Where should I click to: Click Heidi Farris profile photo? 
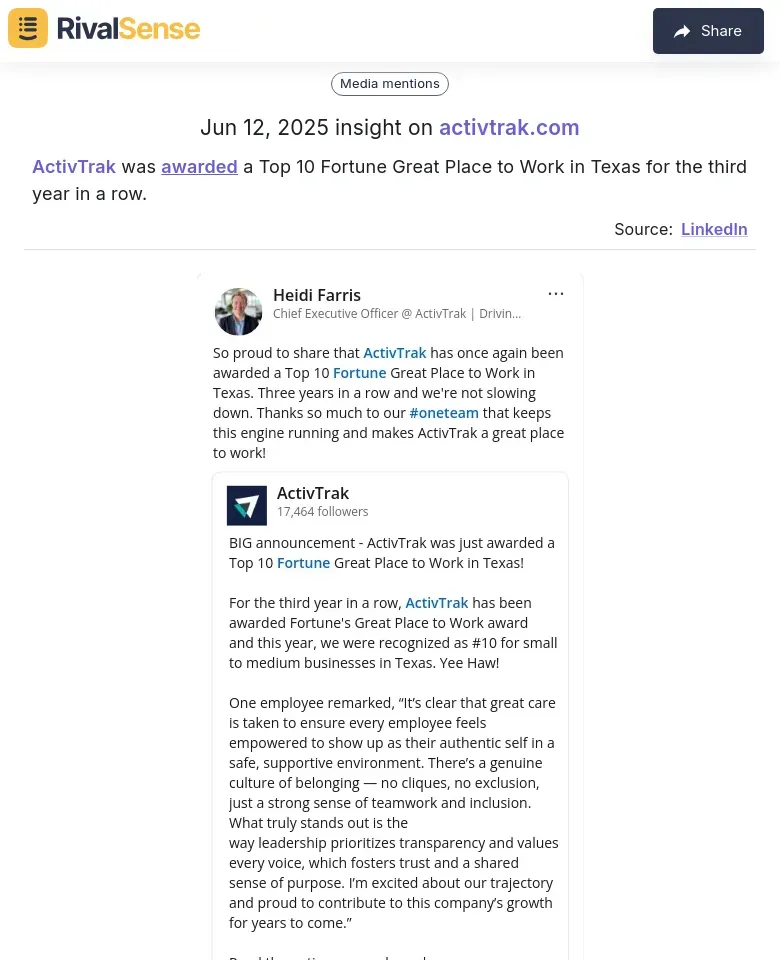(239, 312)
